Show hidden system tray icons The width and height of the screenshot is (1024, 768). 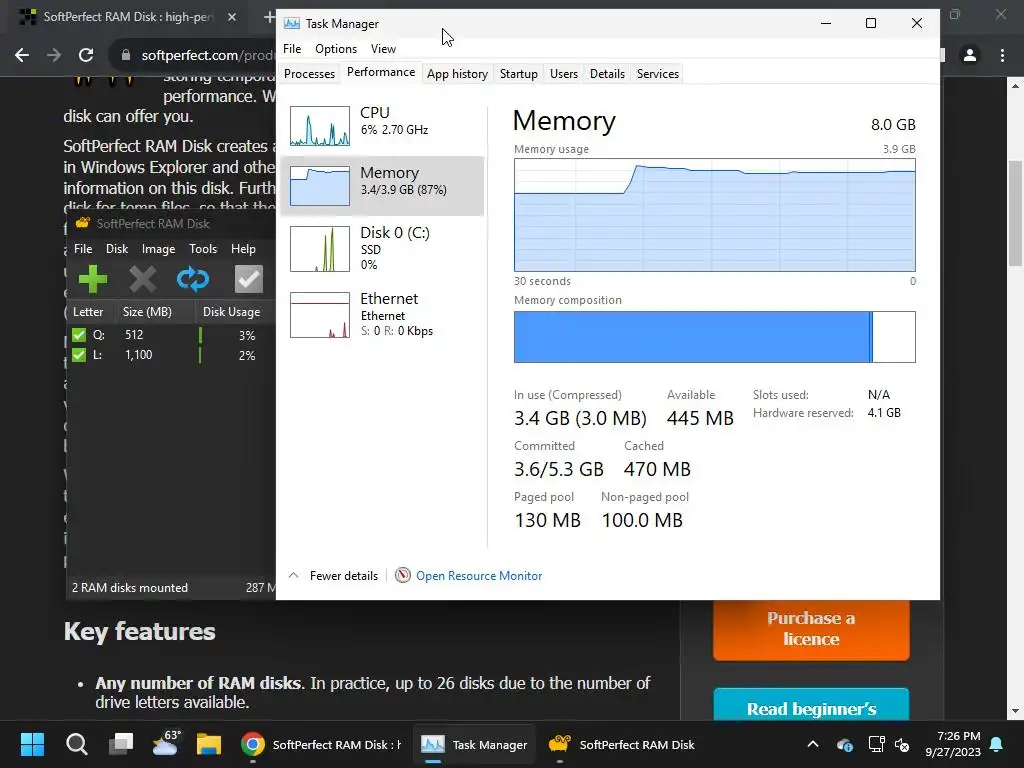tap(813, 744)
